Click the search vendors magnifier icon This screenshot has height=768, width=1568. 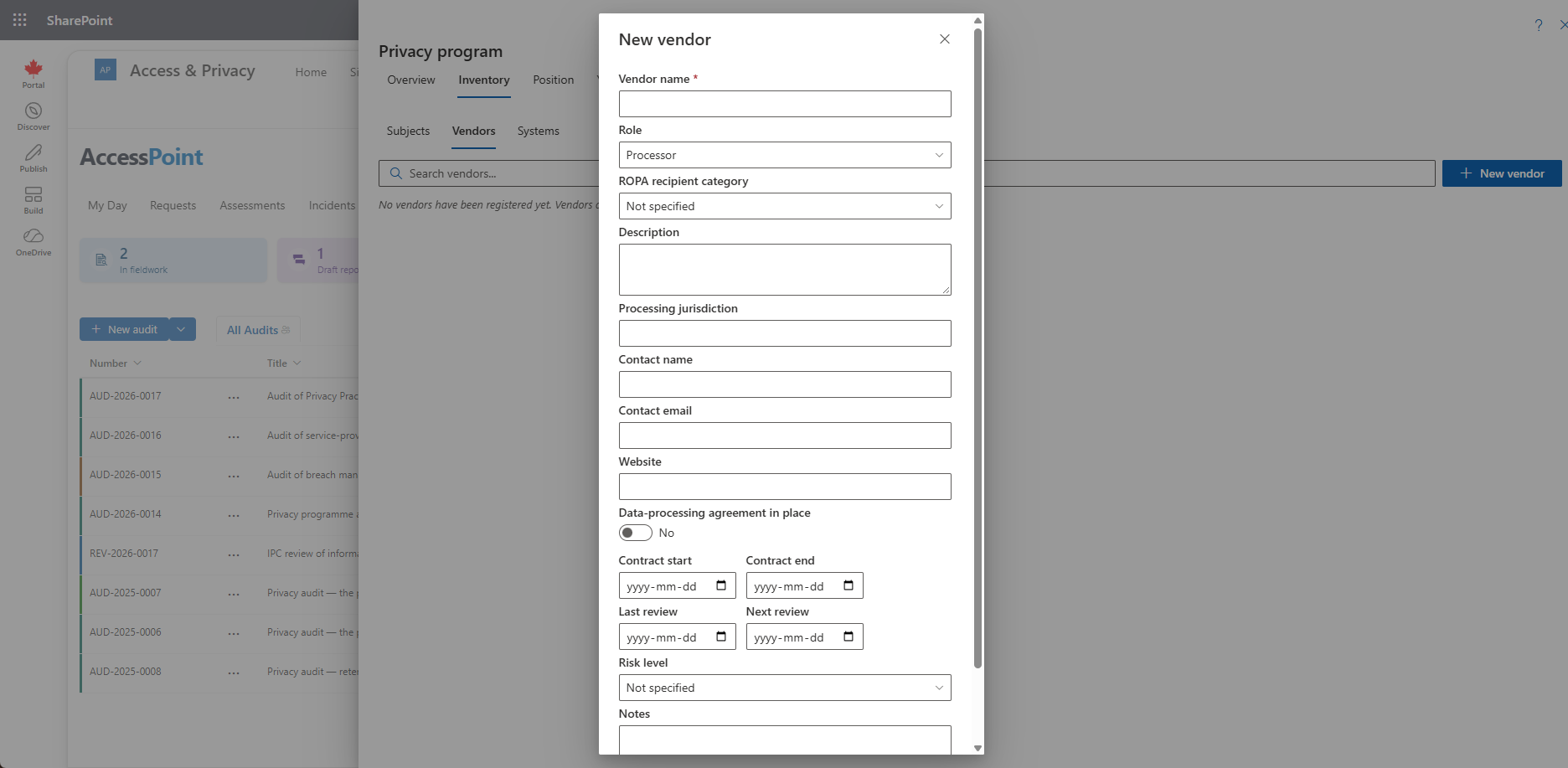click(x=396, y=173)
